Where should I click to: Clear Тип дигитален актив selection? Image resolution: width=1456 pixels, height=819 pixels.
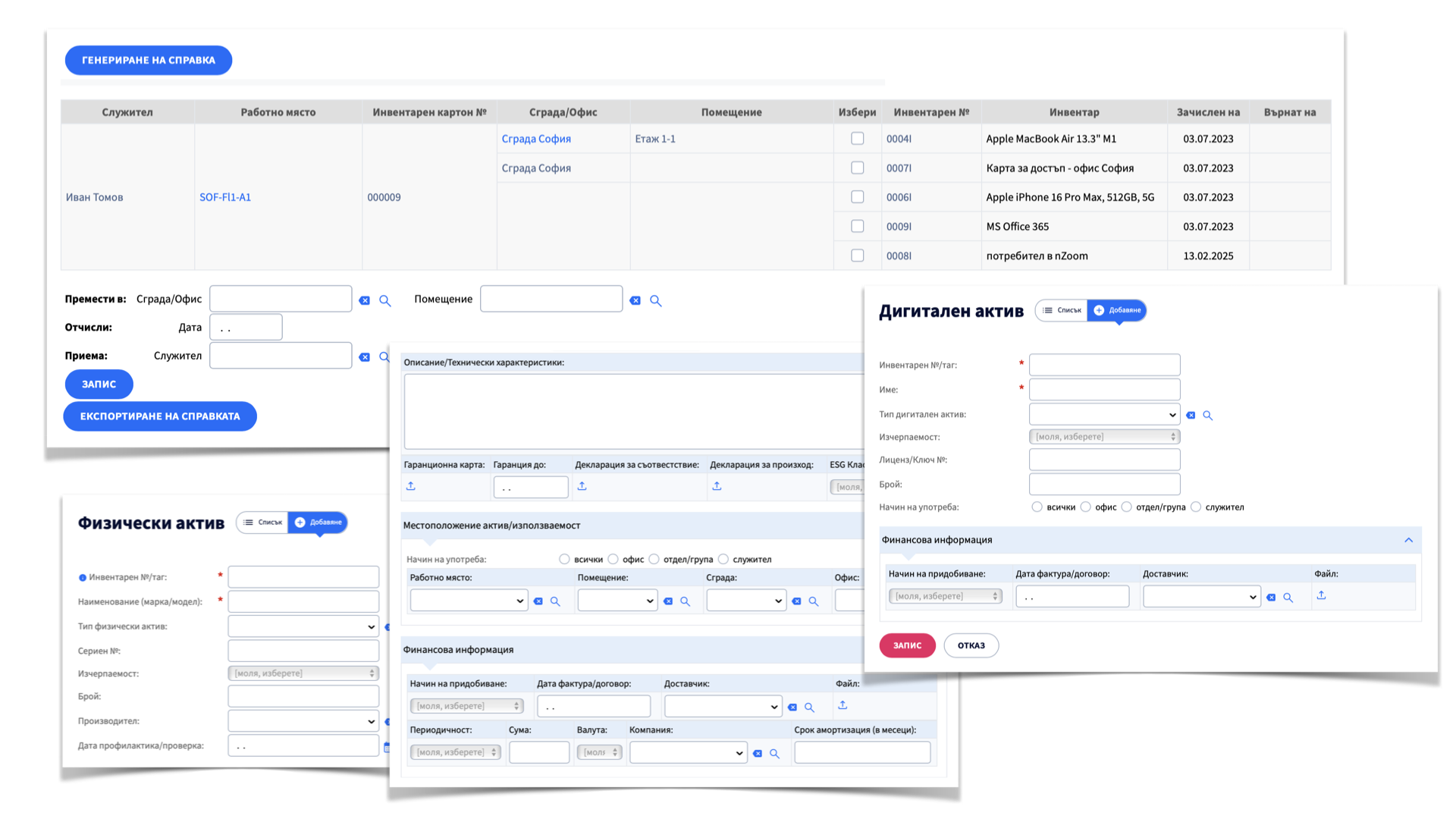1191,415
